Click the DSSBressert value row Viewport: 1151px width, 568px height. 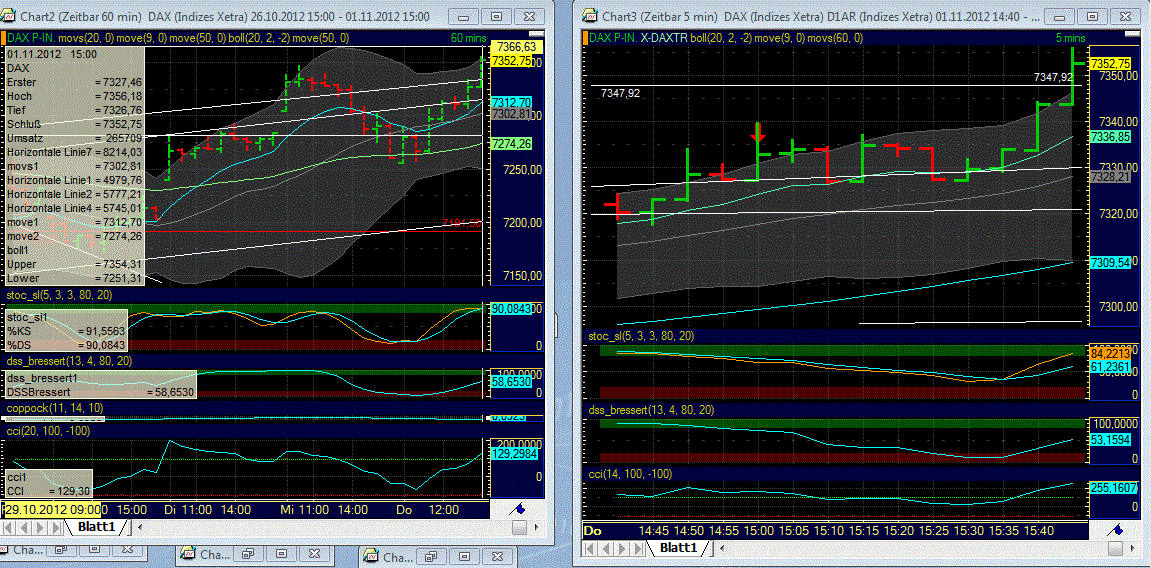pos(101,392)
